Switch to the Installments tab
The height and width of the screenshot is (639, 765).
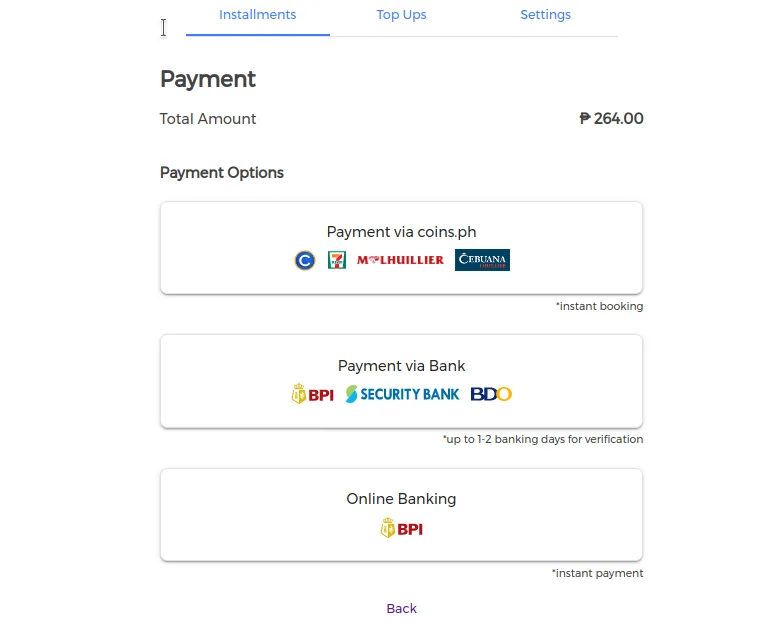[x=258, y=15]
